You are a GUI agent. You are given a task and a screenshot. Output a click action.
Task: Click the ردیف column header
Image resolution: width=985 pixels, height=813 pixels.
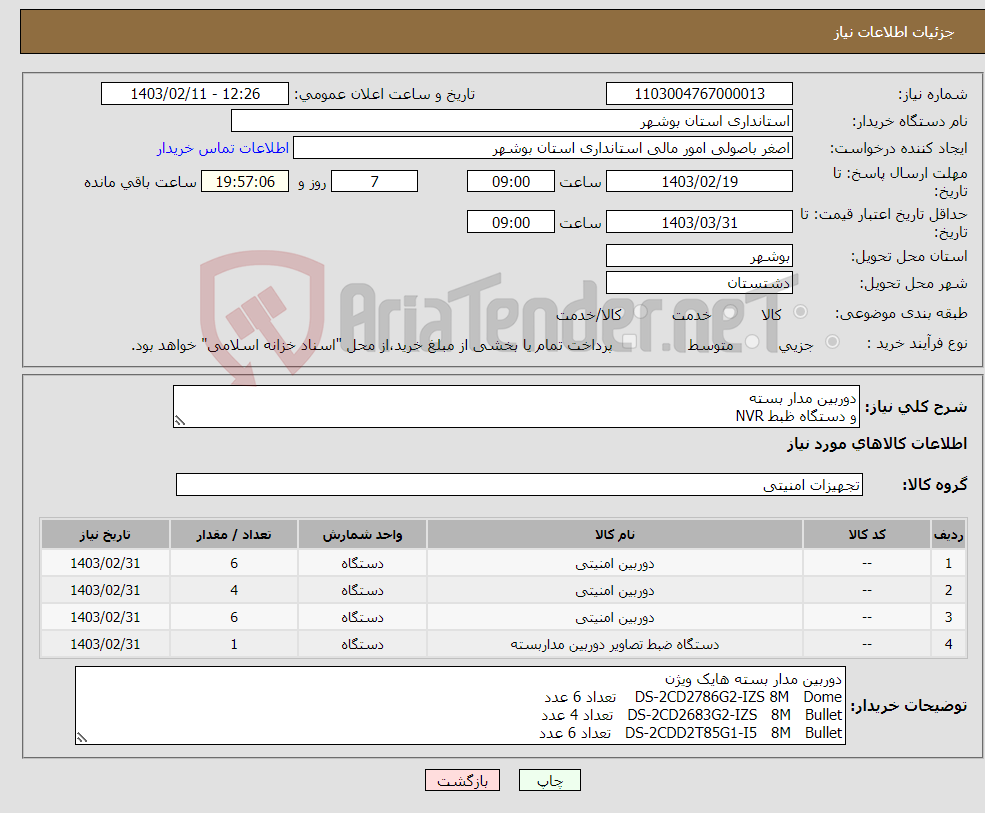(948, 535)
